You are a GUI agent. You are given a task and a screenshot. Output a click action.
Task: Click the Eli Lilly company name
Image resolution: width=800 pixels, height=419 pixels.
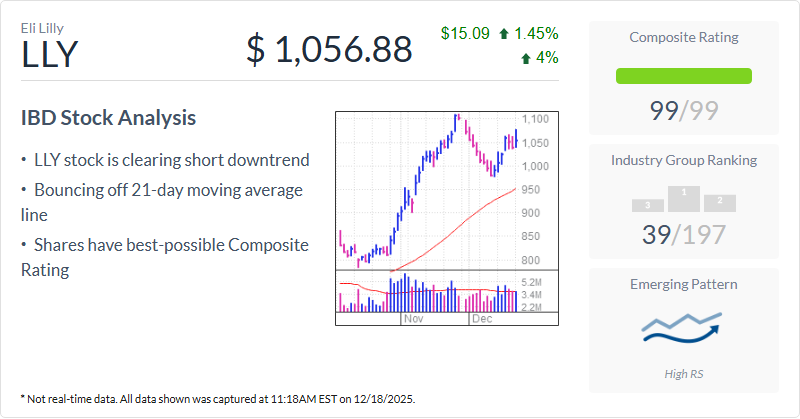tap(43, 28)
